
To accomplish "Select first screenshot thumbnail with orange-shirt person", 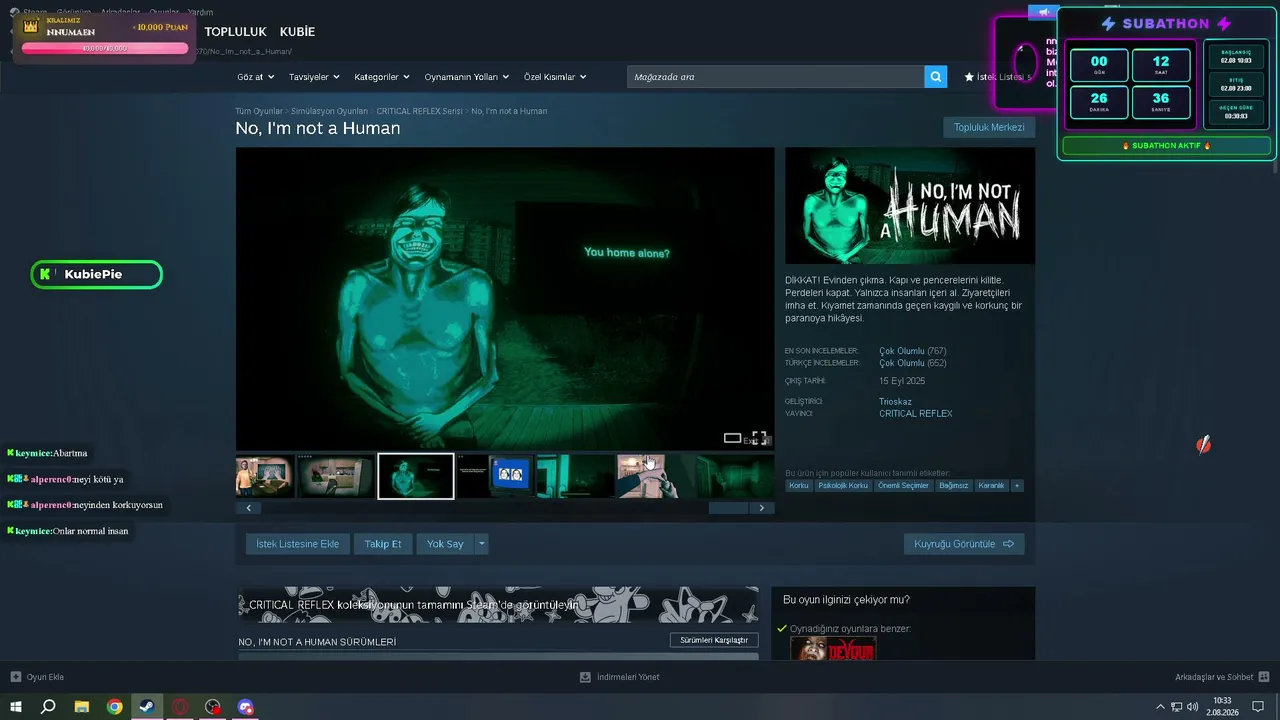I will pos(265,476).
